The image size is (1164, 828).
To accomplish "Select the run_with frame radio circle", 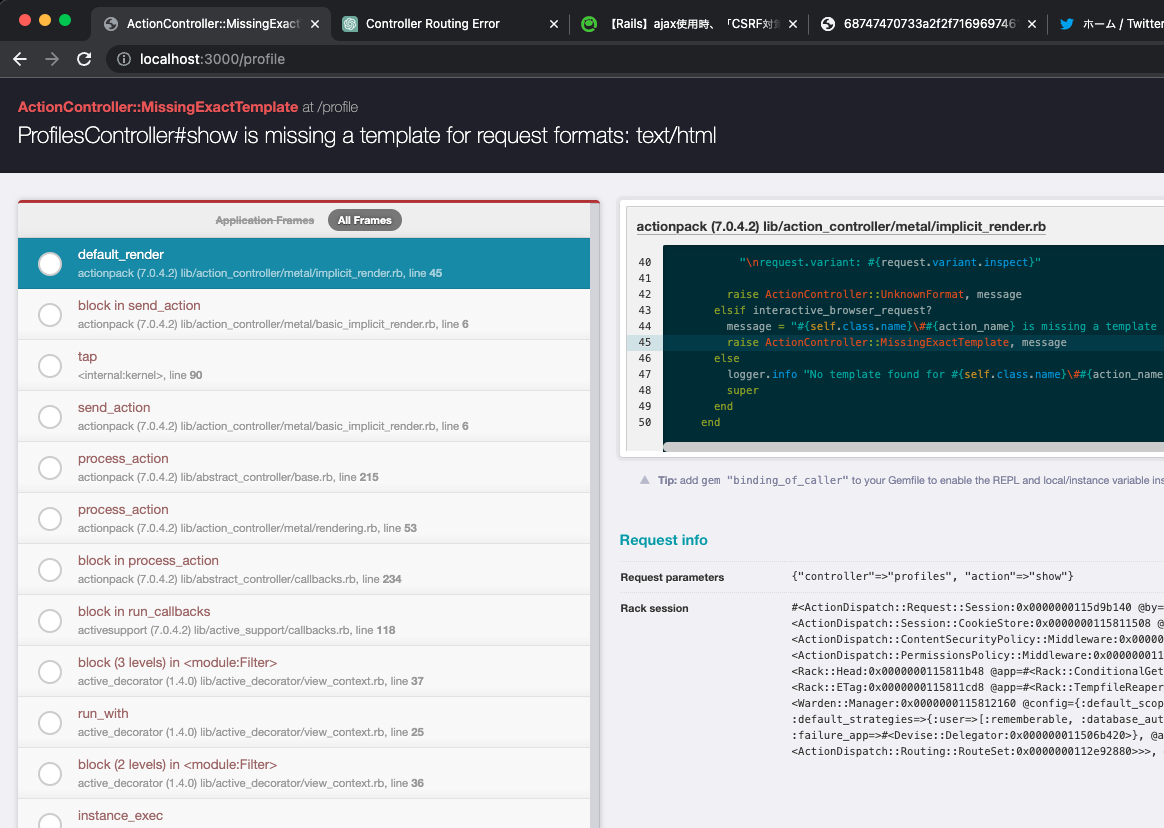I will pyautogui.click(x=50, y=723).
